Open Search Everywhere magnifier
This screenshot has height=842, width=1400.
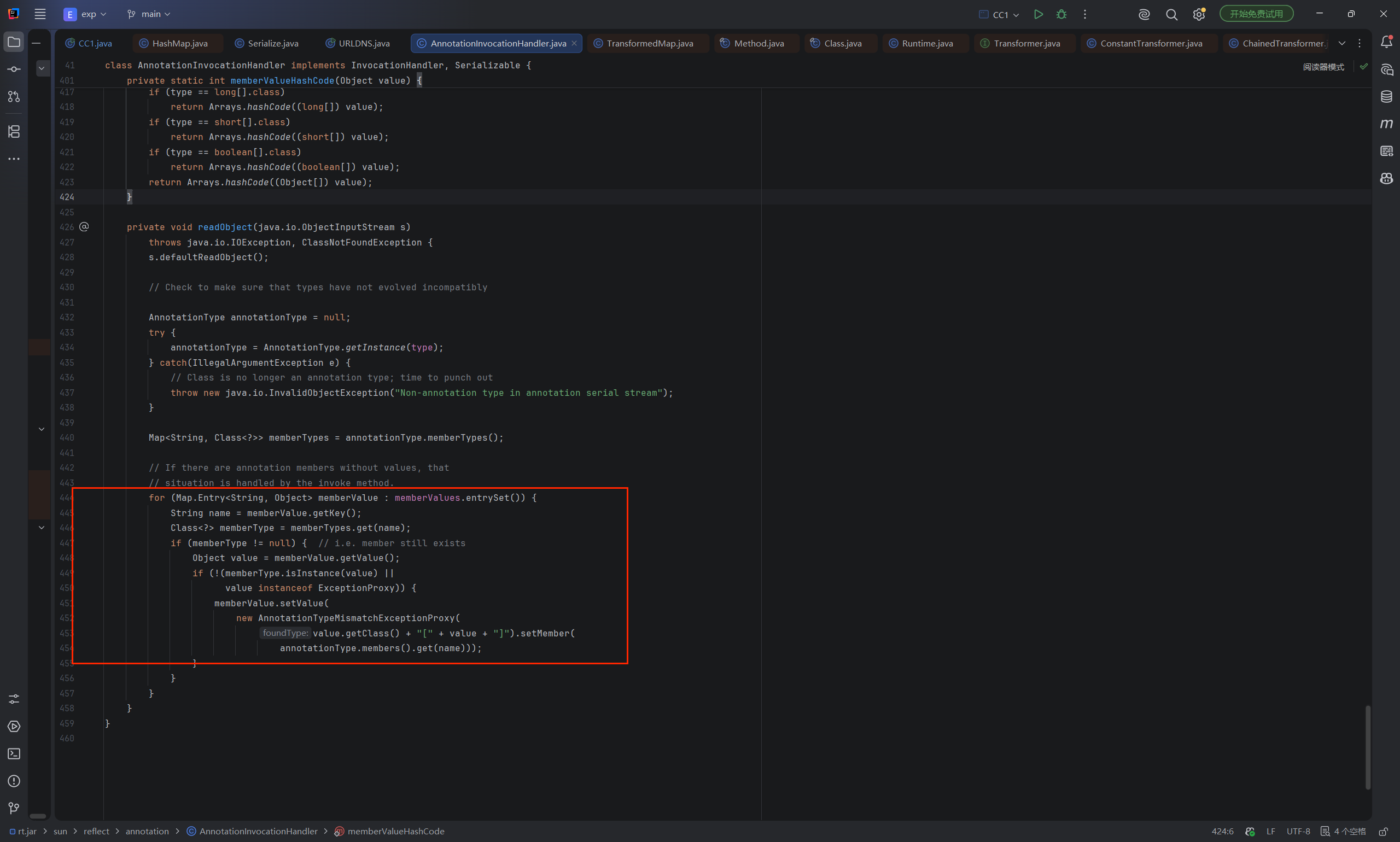(1171, 15)
